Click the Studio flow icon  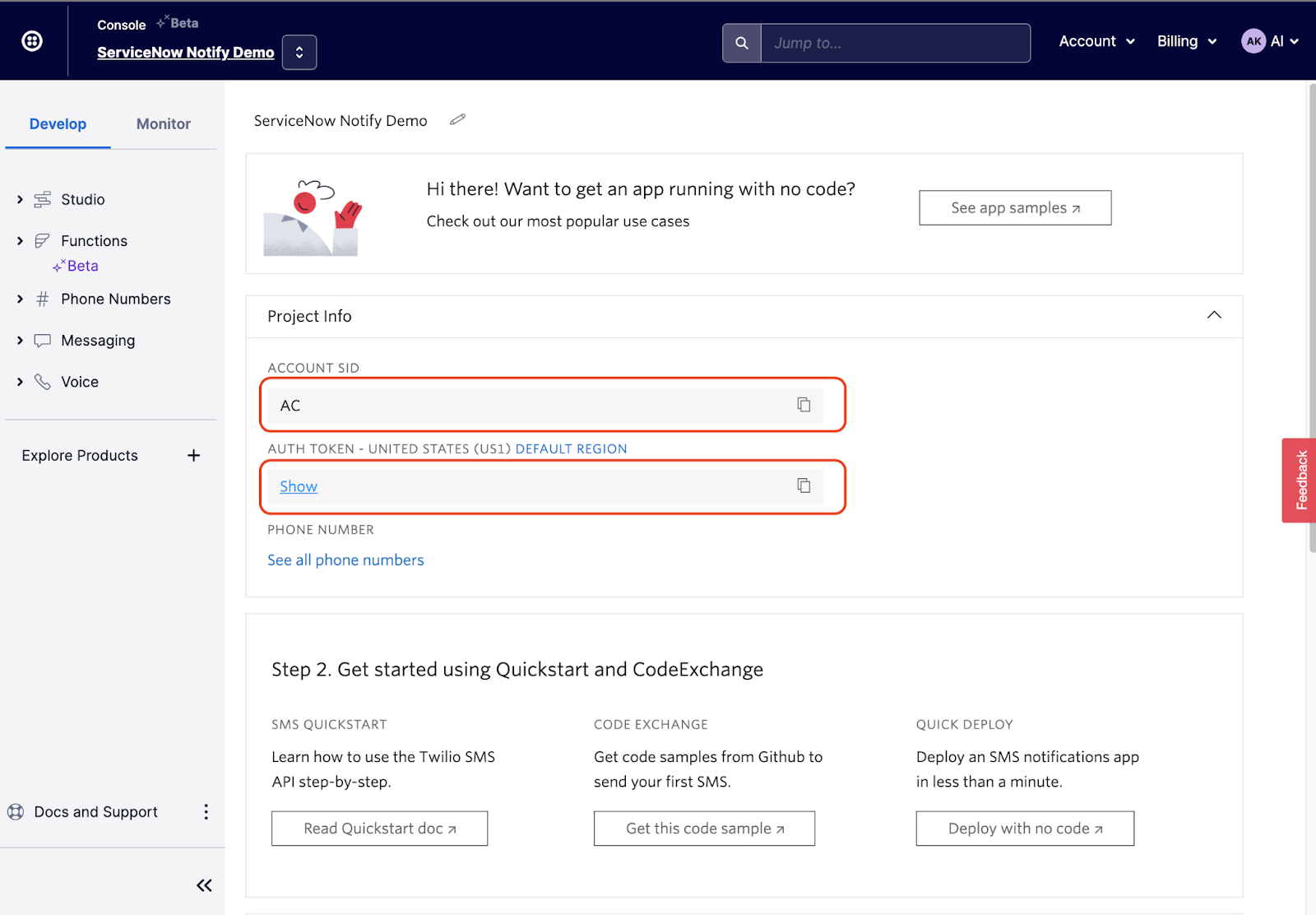(x=42, y=199)
